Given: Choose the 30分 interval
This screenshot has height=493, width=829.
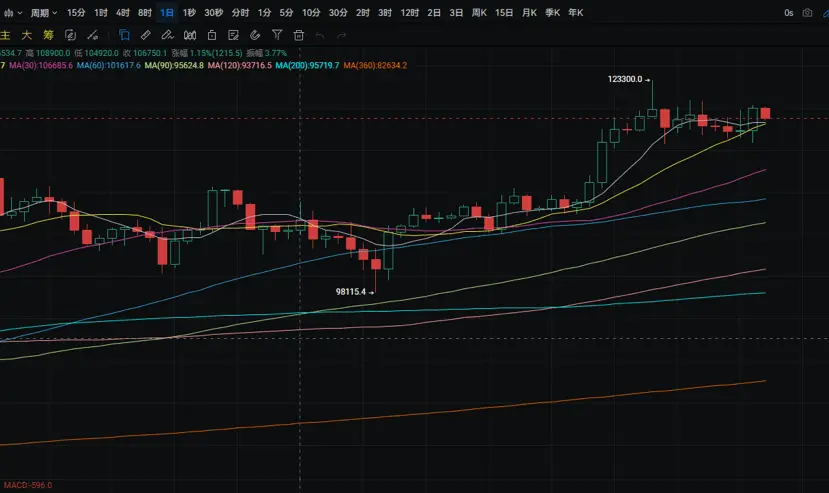Looking at the screenshot, I should pos(338,13).
